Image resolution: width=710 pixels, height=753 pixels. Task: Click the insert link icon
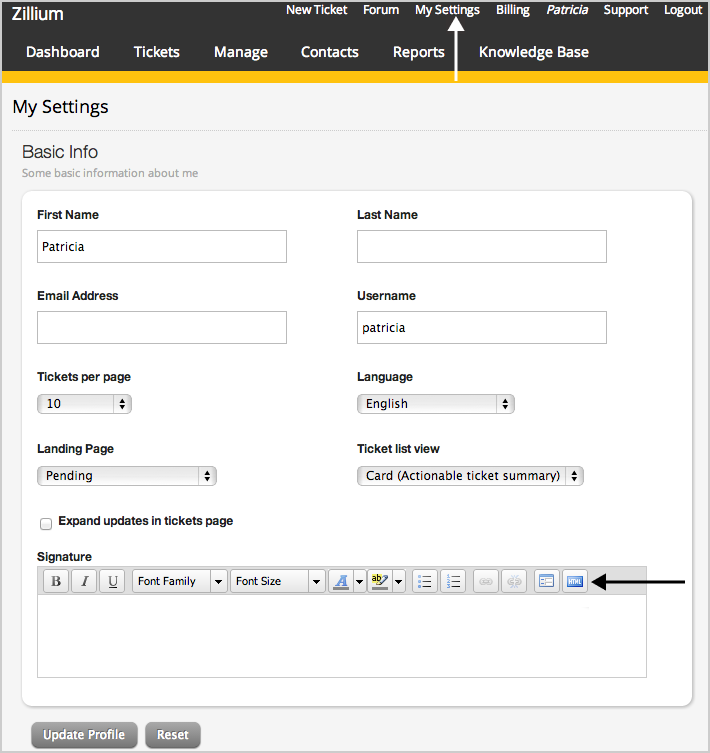click(486, 581)
